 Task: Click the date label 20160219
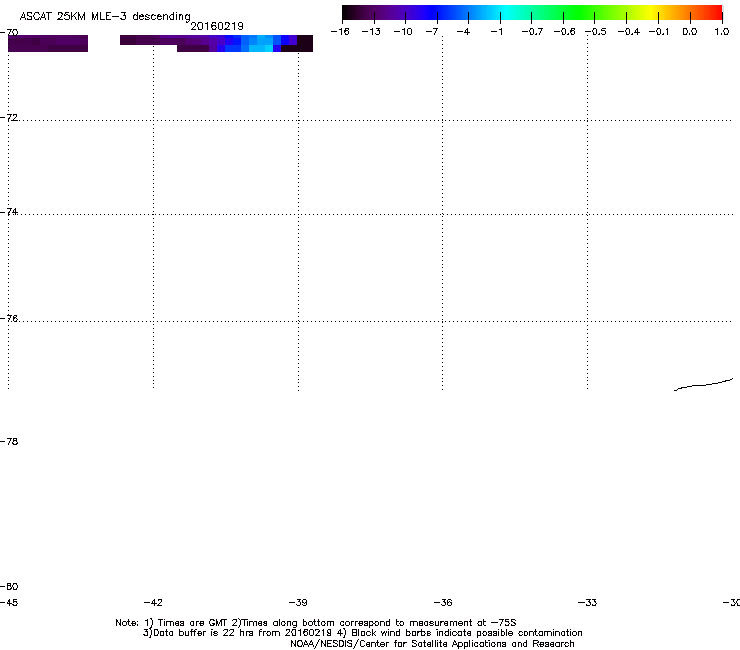[217, 26]
